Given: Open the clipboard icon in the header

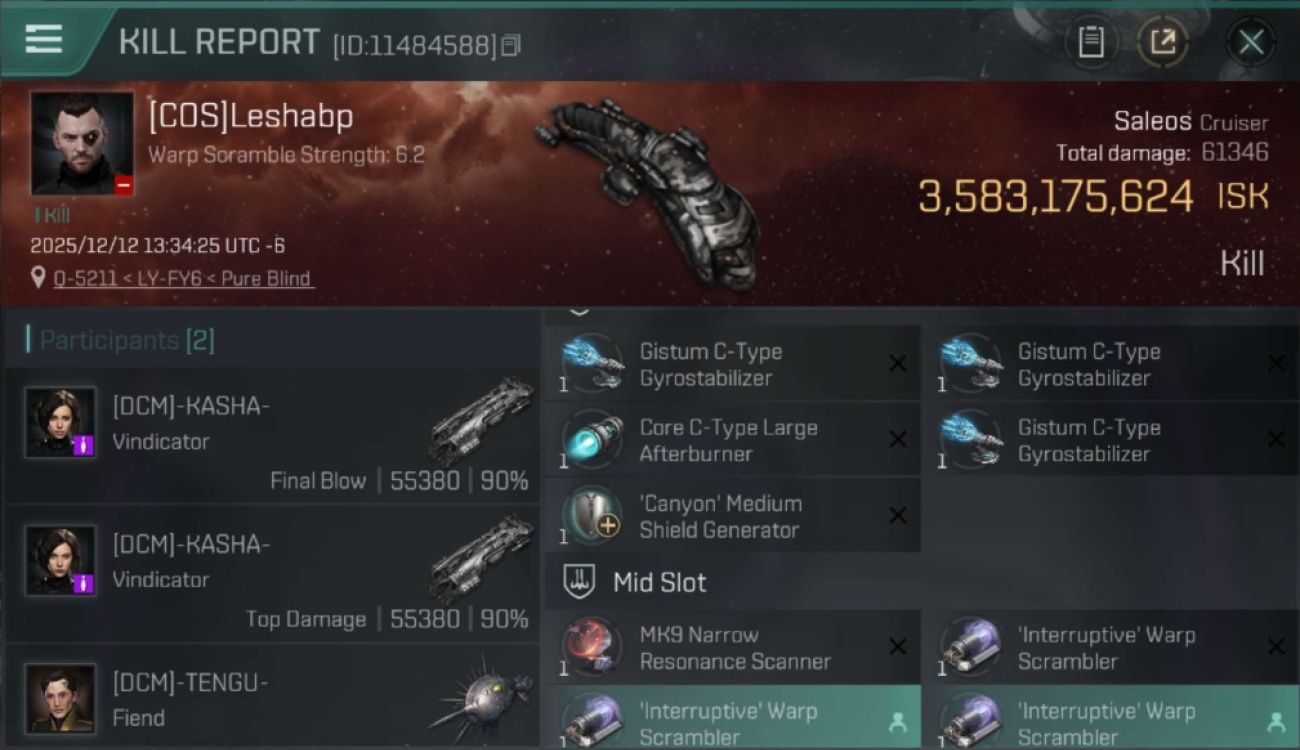Looking at the screenshot, I should pos(1090,42).
